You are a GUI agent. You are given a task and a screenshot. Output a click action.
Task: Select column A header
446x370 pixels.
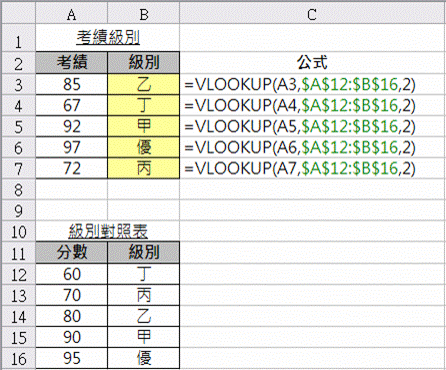[x=71, y=14]
